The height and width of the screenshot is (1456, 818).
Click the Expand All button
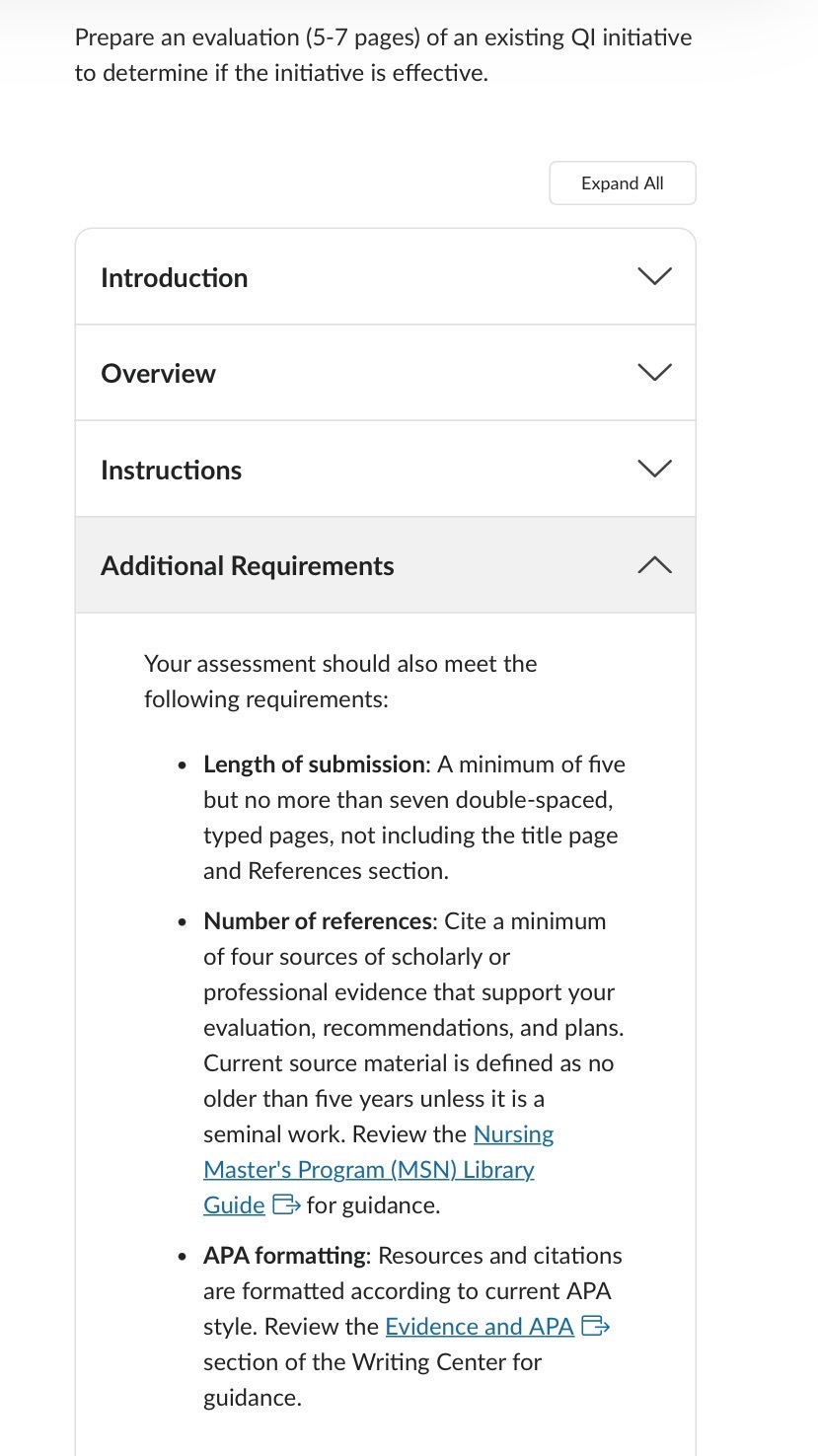pos(622,183)
